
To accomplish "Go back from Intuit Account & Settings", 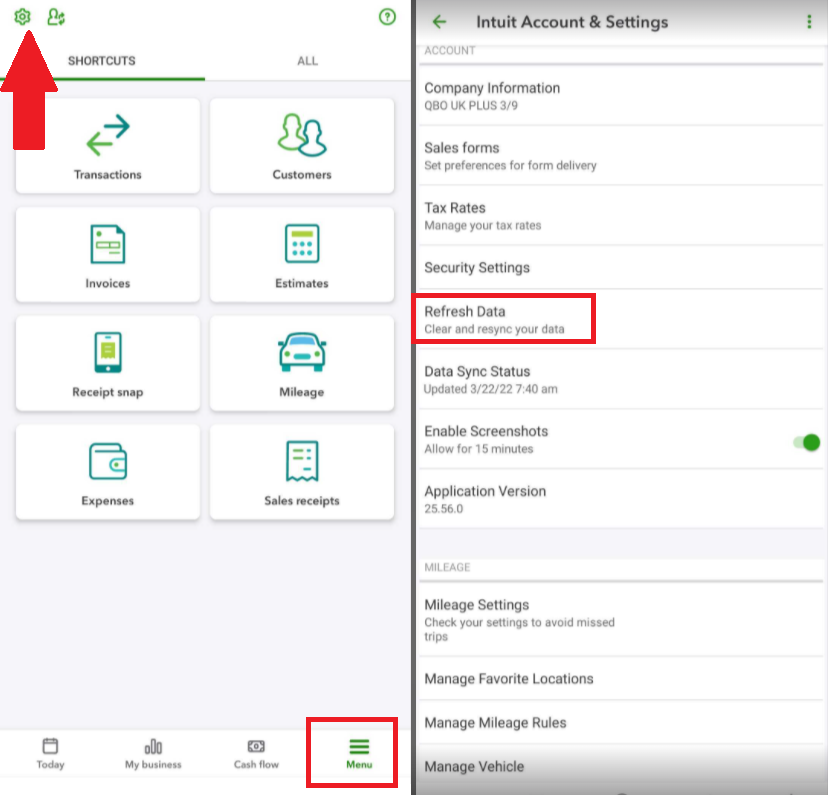I will point(439,22).
